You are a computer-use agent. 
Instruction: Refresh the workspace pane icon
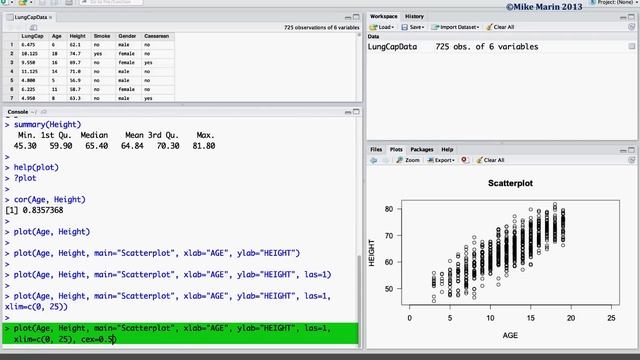[x=631, y=27]
